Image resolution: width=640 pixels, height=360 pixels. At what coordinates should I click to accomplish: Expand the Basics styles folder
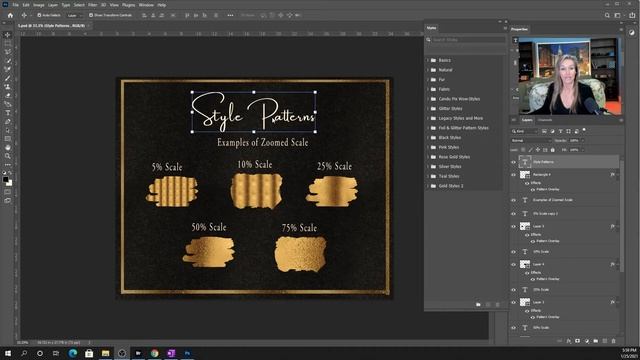428,60
